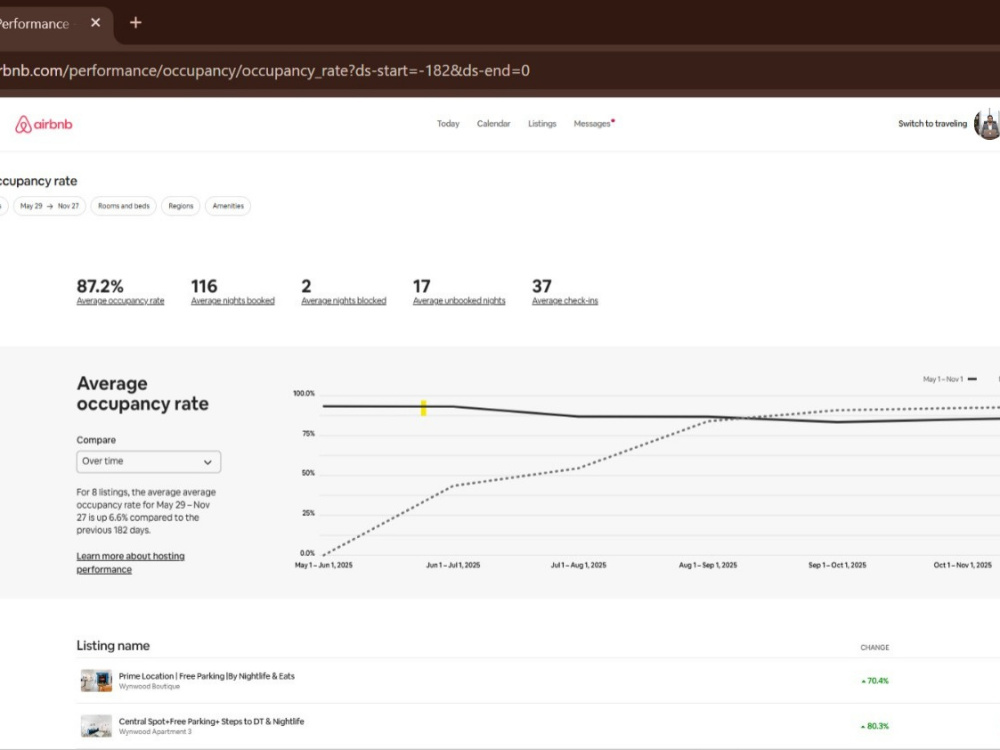Click the May 1 – Nov 1 legend entry
This screenshot has height=750, width=1000.
(x=950, y=379)
